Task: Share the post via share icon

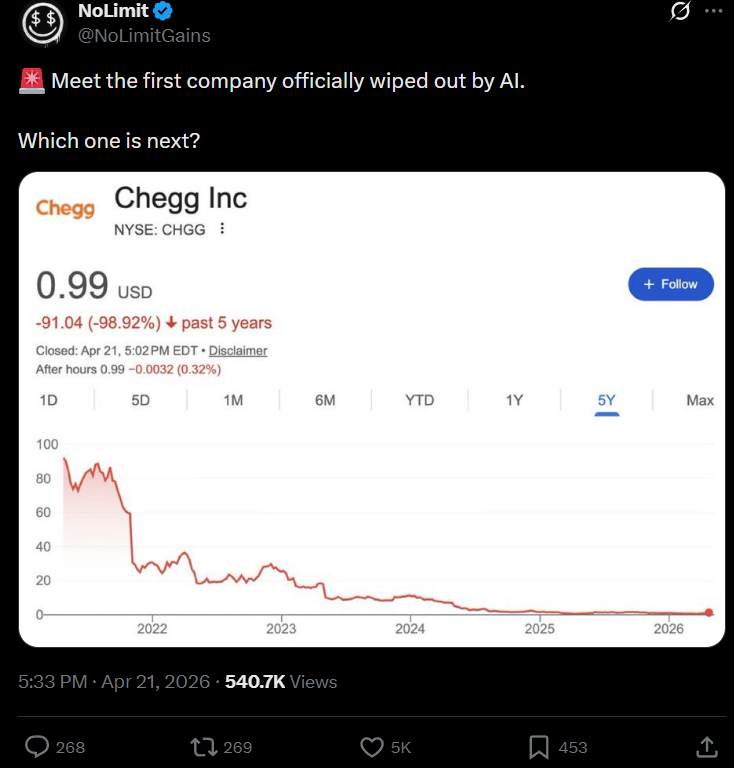Action: tap(706, 746)
